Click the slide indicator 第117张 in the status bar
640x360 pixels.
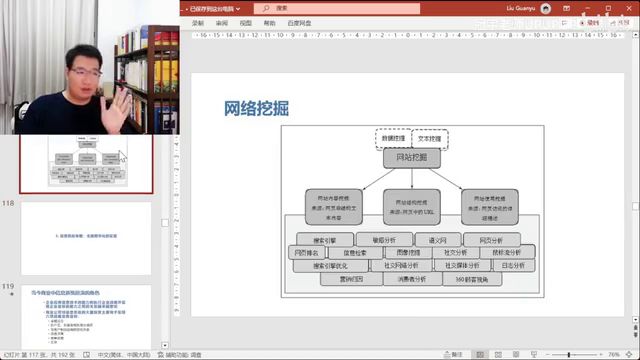[39, 355]
